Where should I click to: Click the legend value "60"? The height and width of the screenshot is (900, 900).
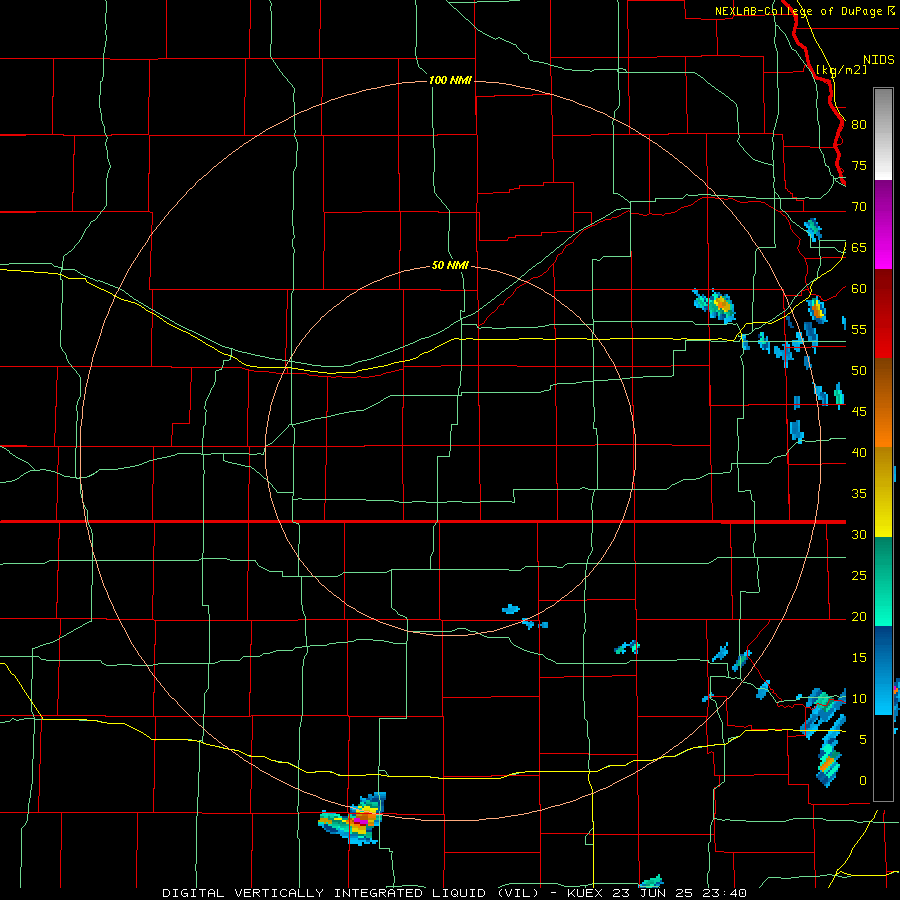(x=859, y=289)
